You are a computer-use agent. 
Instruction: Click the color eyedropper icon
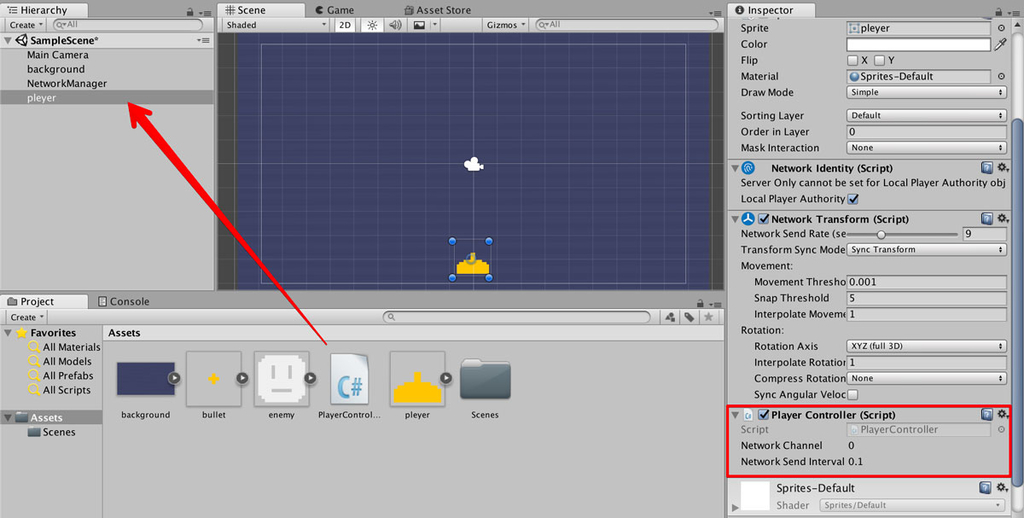1000,44
